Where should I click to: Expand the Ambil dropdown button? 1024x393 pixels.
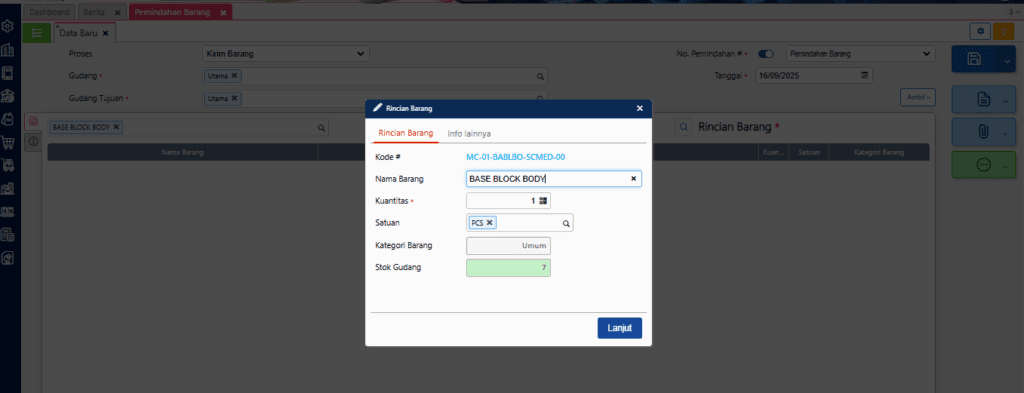point(918,97)
